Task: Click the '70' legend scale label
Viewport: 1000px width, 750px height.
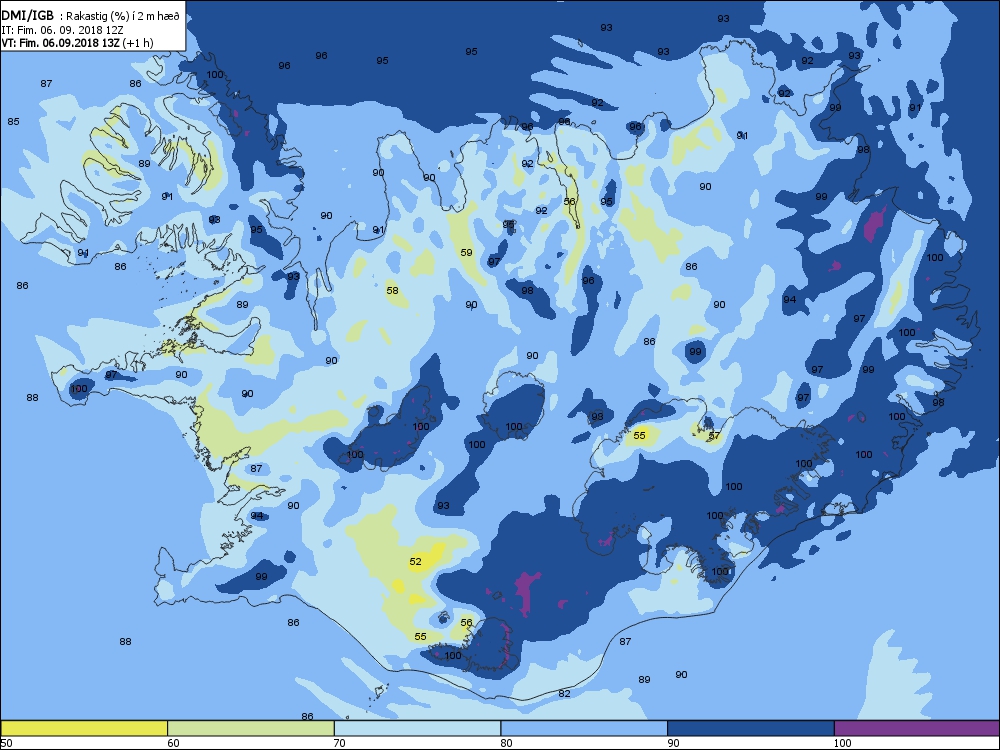Action: pyautogui.click(x=340, y=742)
